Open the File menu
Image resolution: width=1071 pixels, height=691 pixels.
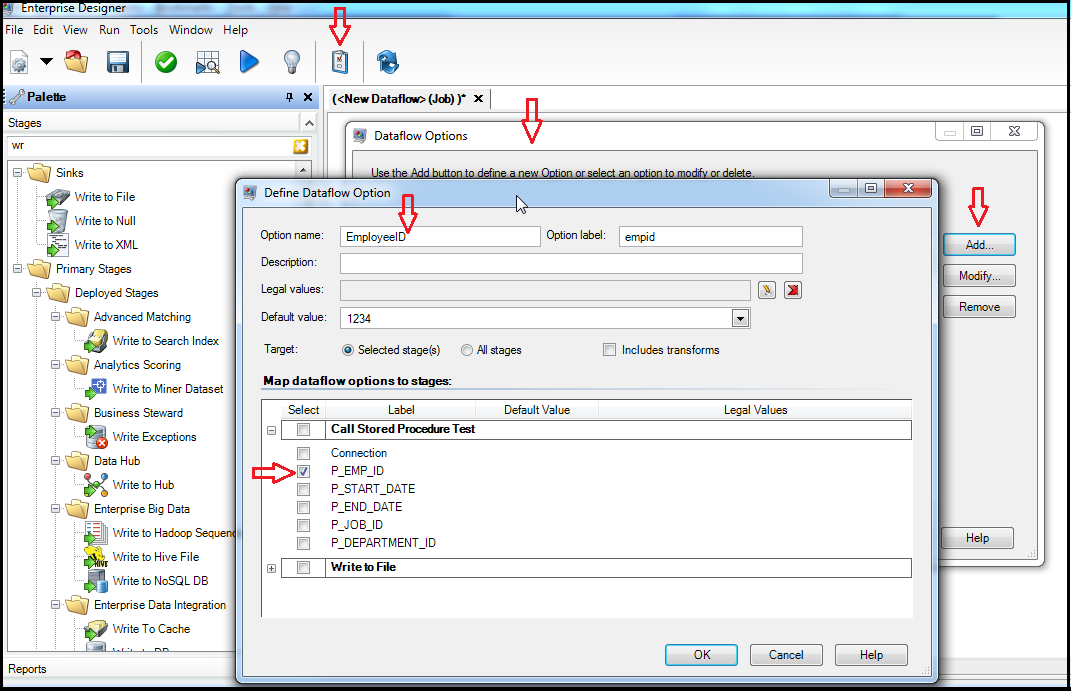14,30
